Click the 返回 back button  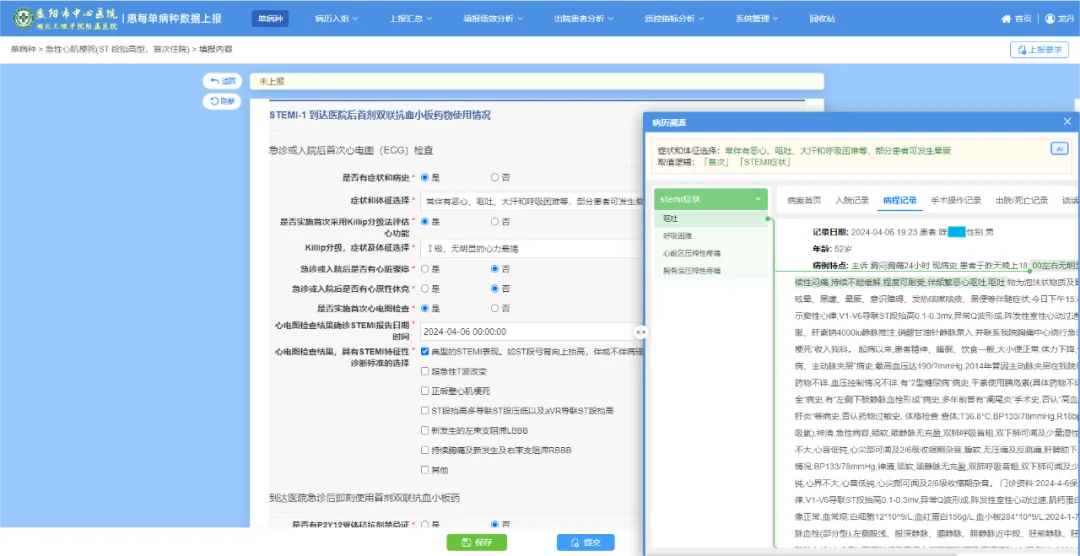pyautogui.click(x=222, y=81)
